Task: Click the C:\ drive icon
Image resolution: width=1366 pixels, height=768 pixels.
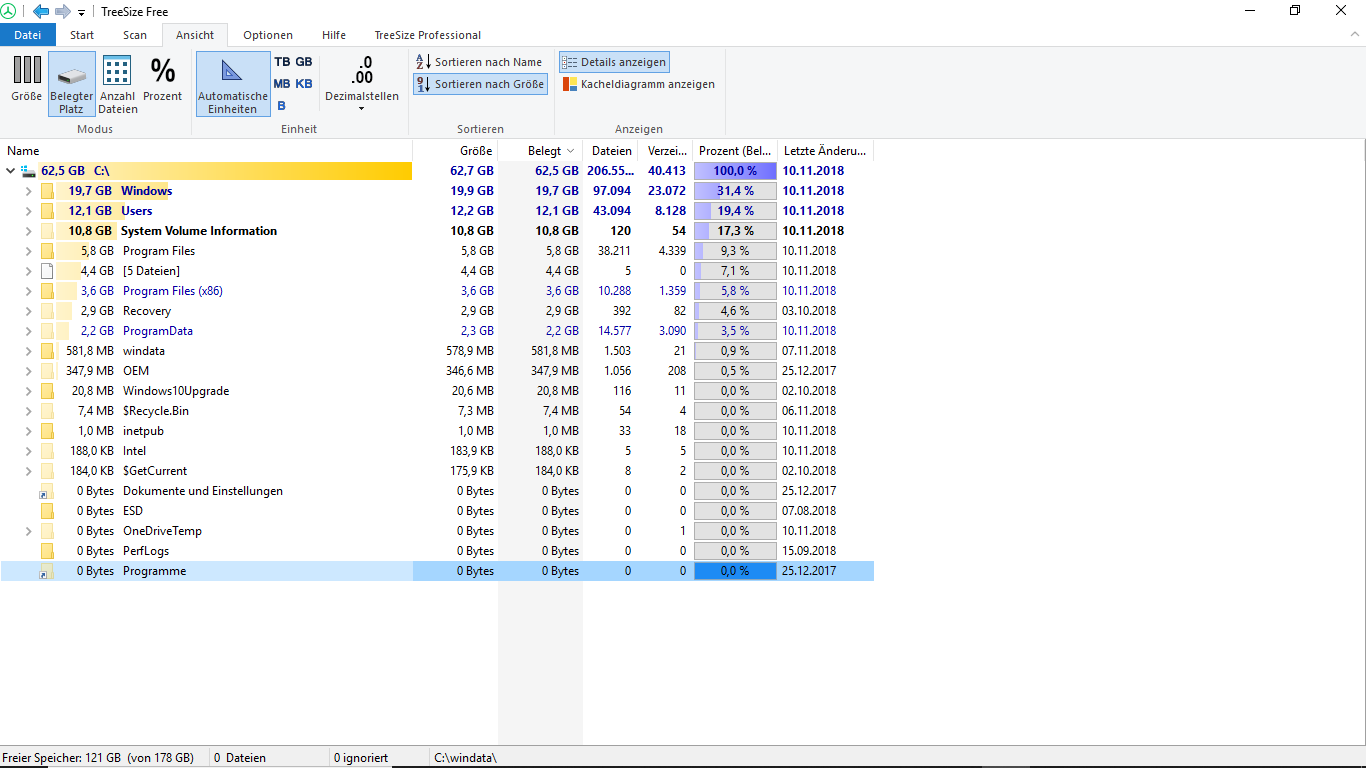Action: (x=28, y=171)
